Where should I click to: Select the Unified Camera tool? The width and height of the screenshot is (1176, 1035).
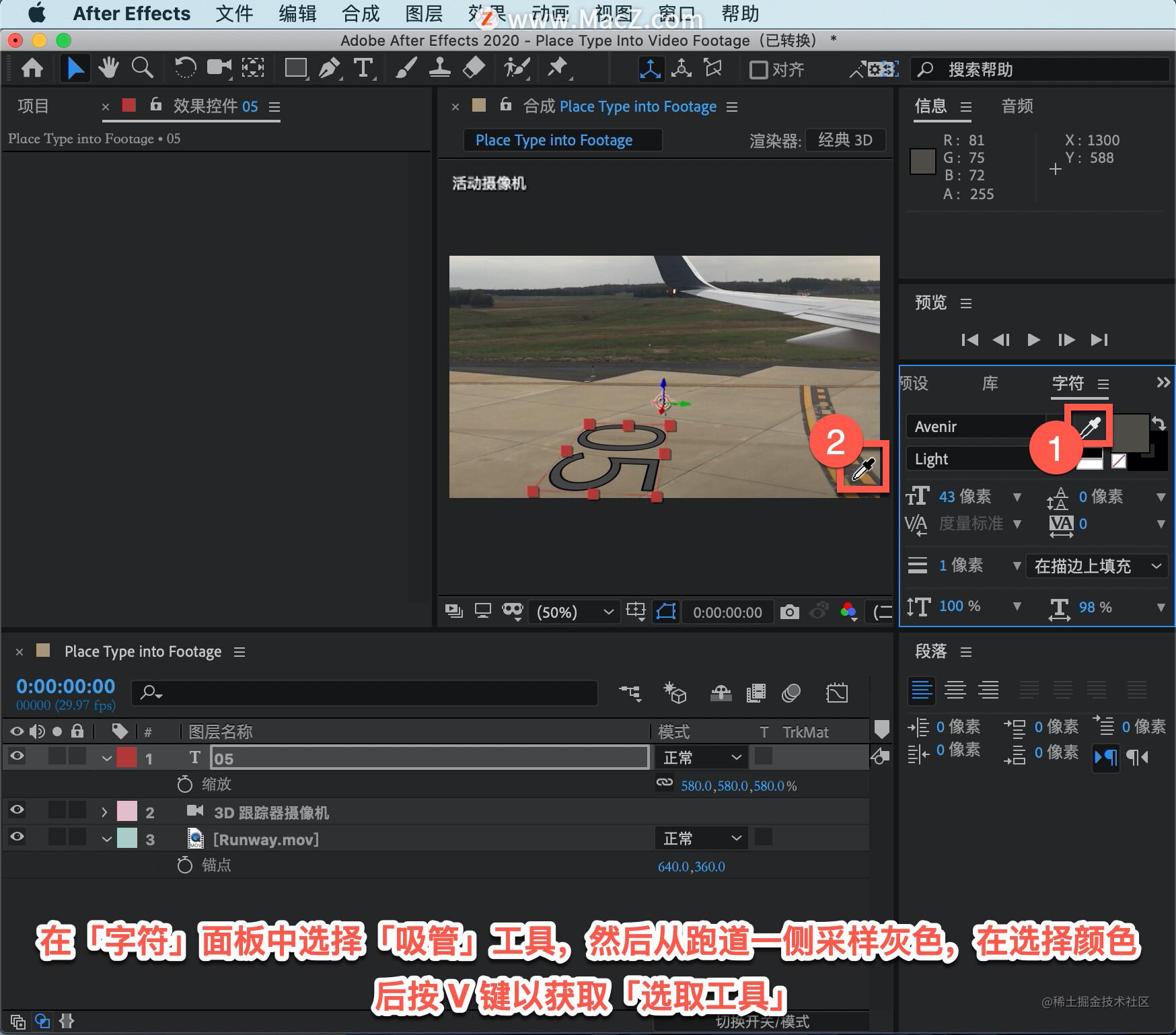[x=219, y=68]
